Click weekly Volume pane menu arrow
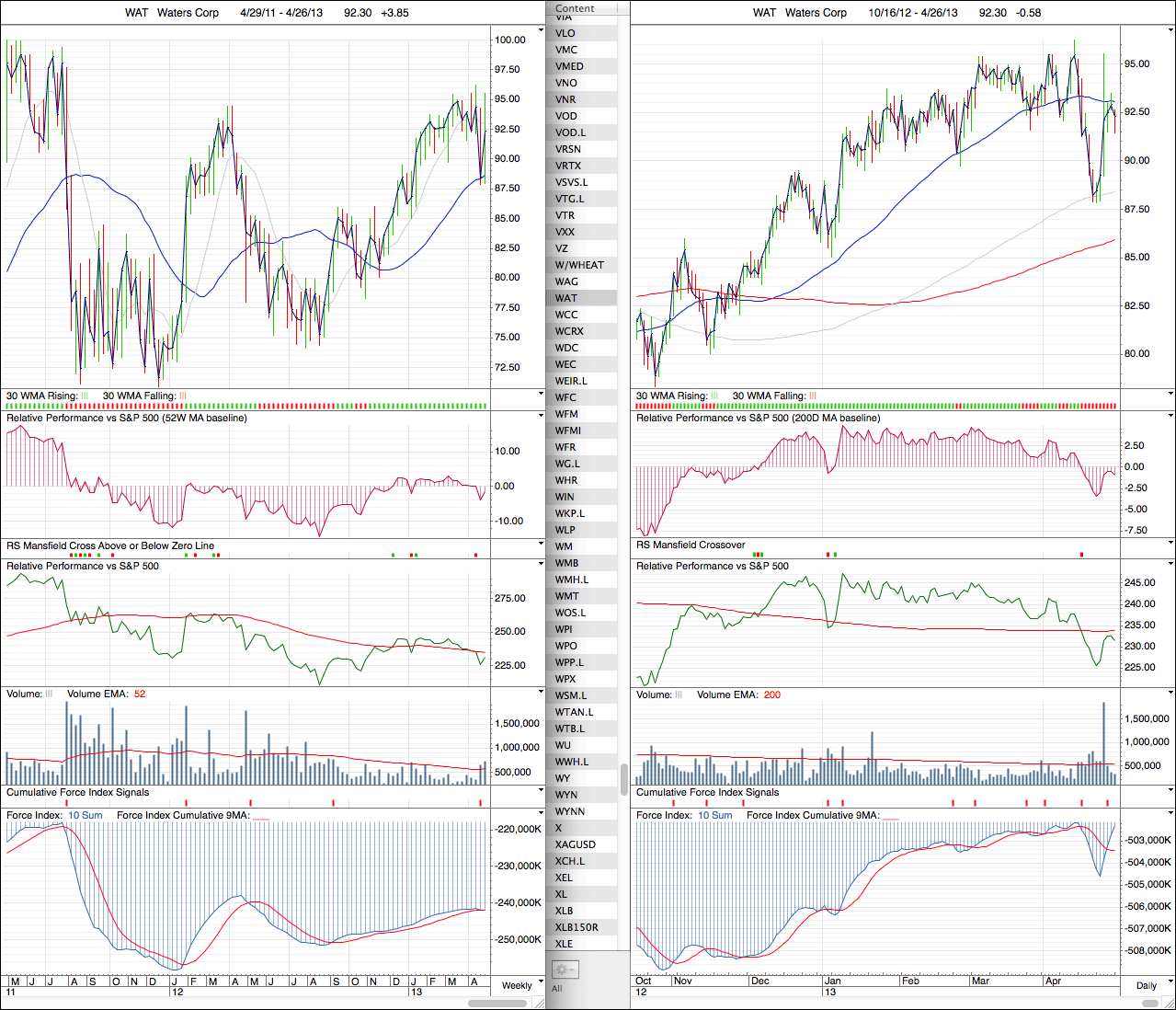This screenshot has height=1010, width=1176. coord(541,693)
